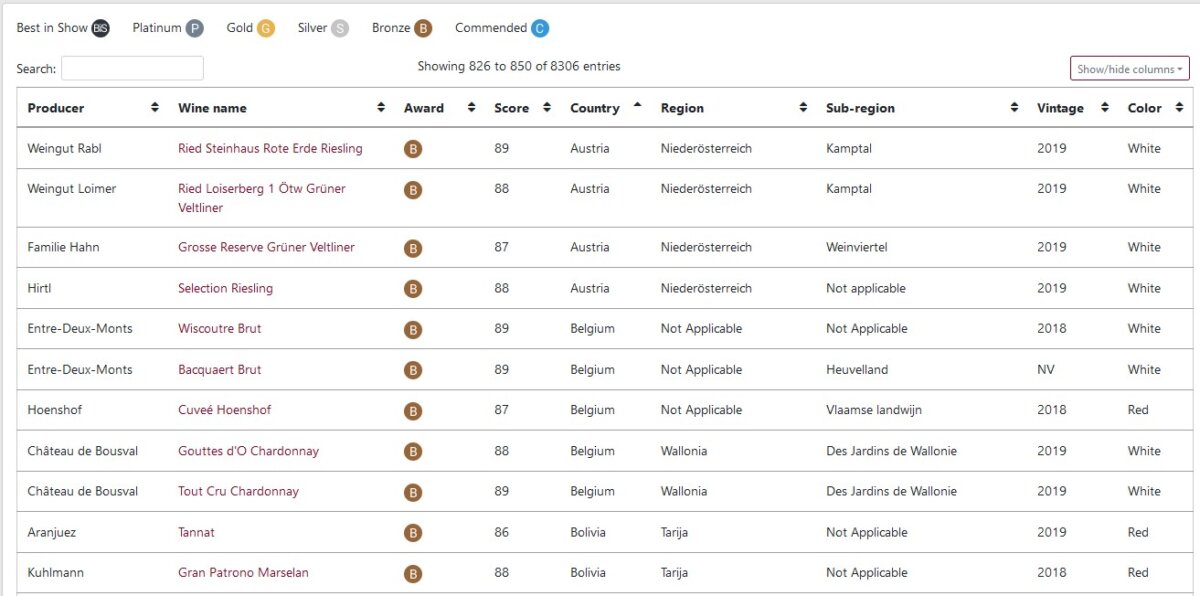The width and height of the screenshot is (1200, 596).
Task: Click the Best in Show BIS legend badge
Action: (100, 29)
